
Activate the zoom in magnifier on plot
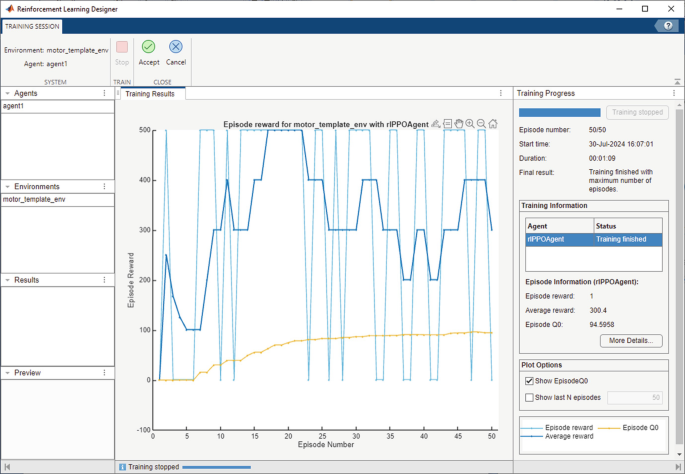click(470, 124)
